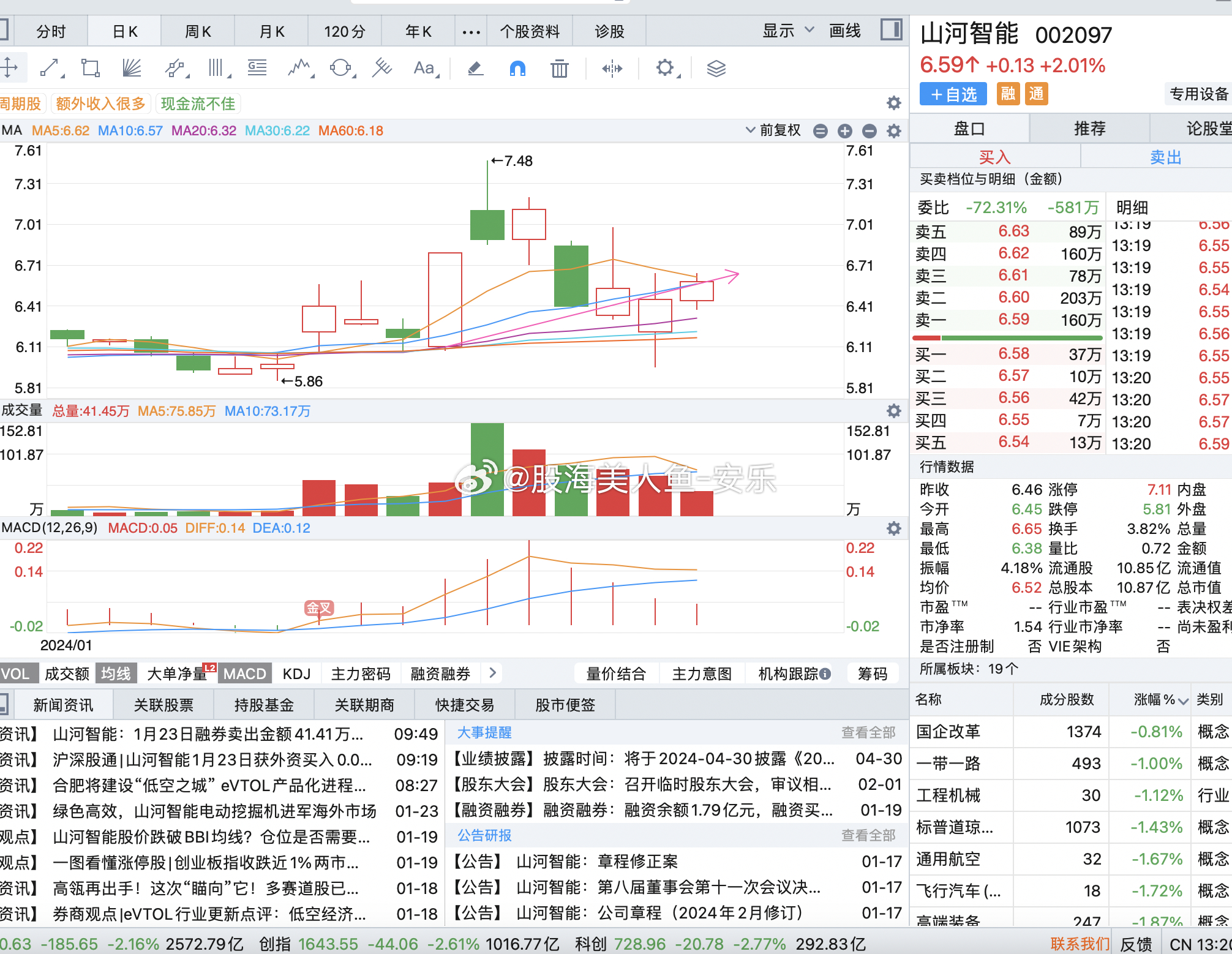Expand more indicators with right chevron

point(492,674)
